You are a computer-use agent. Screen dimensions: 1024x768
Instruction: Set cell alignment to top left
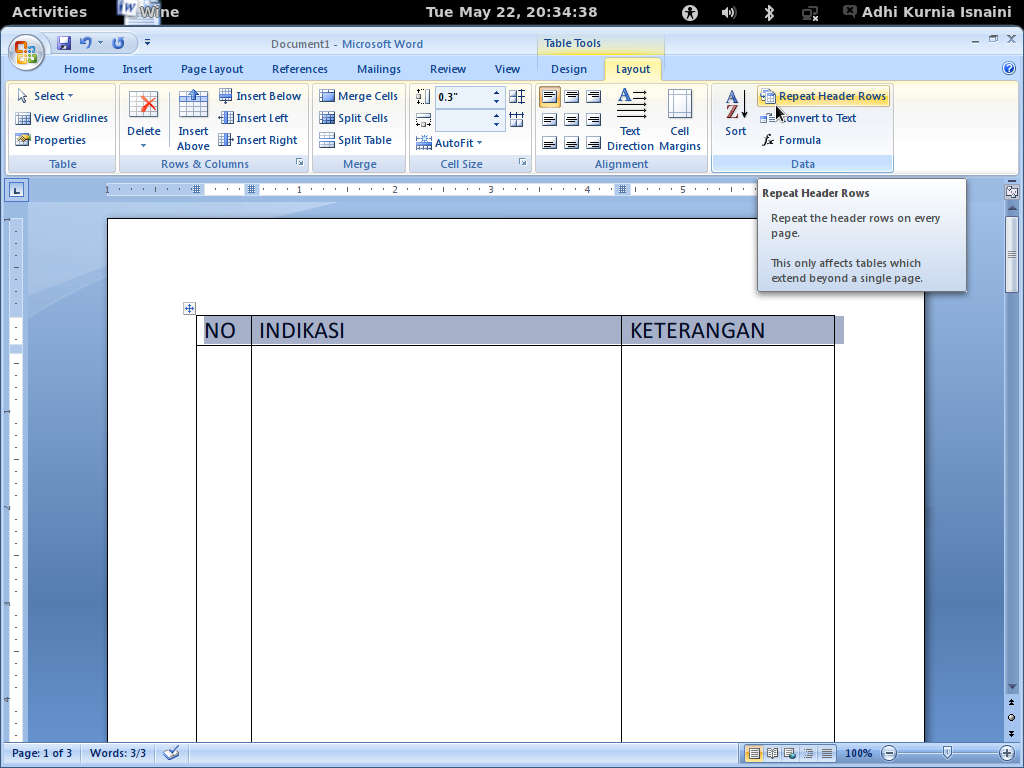click(x=549, y=97)
